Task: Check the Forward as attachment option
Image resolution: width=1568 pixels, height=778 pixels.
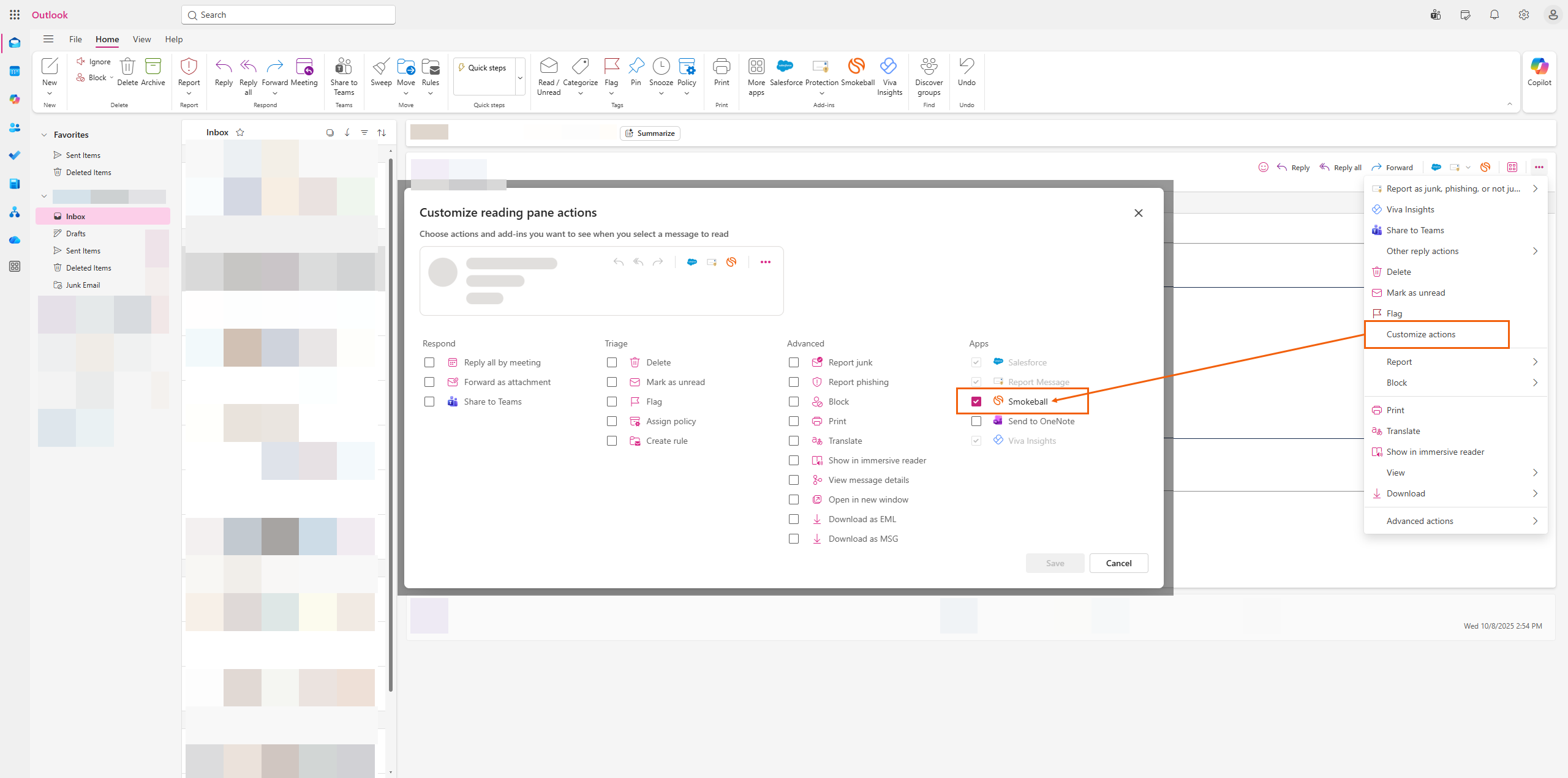Action: [429, 382]
